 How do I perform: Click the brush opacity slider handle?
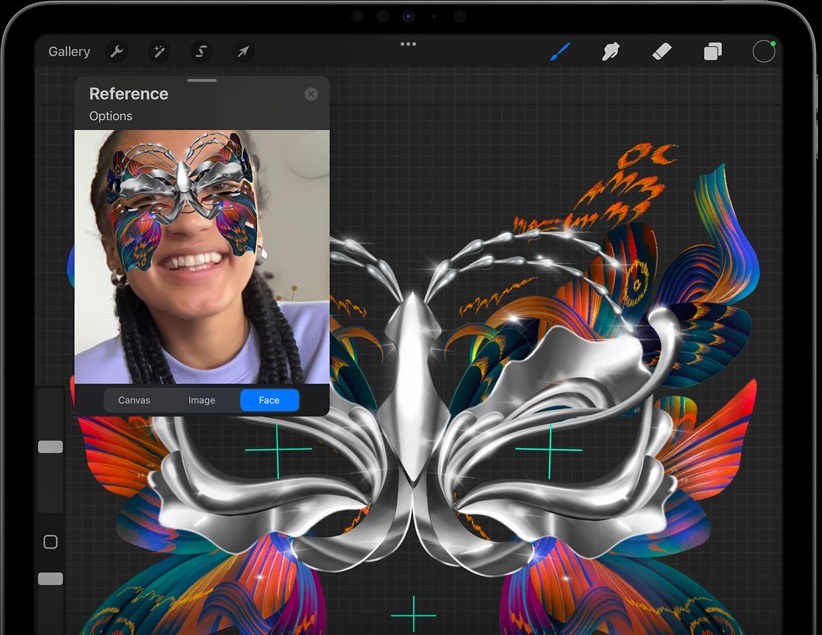pos(50,579)
